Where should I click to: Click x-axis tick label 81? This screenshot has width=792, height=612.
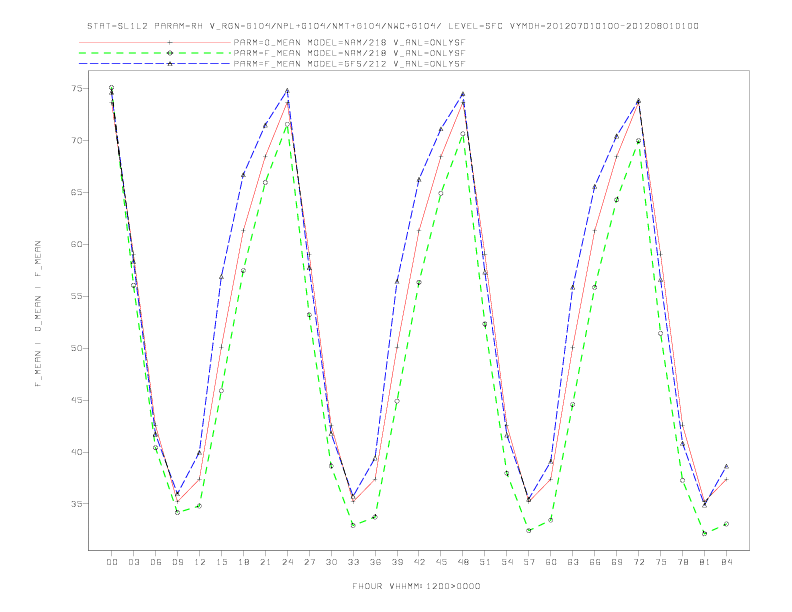pos(705,562)
